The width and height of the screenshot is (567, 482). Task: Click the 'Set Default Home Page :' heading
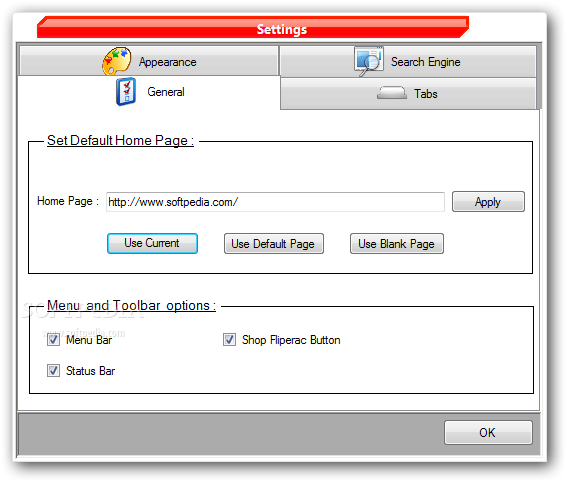click(120, 140)
